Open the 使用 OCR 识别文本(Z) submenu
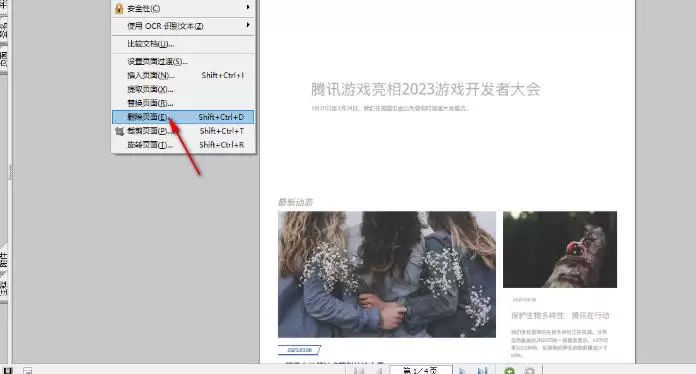The image size is (696, 374). point(183,26)
